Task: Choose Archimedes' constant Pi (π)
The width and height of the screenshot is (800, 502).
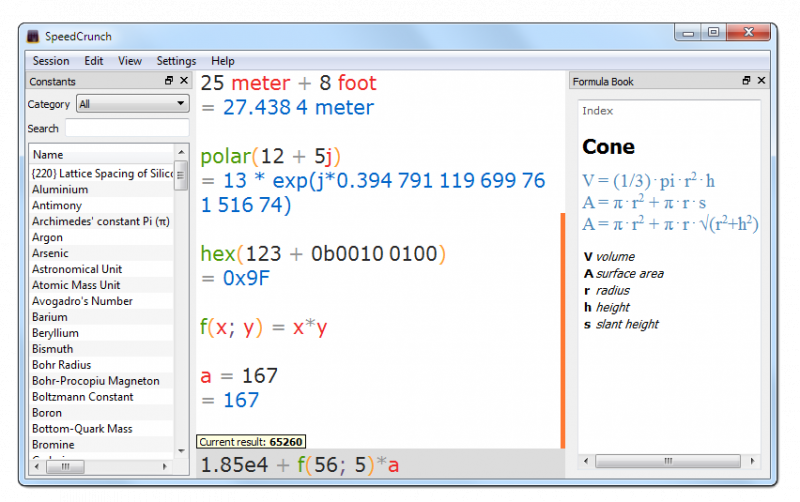Action: pos(102,221)
